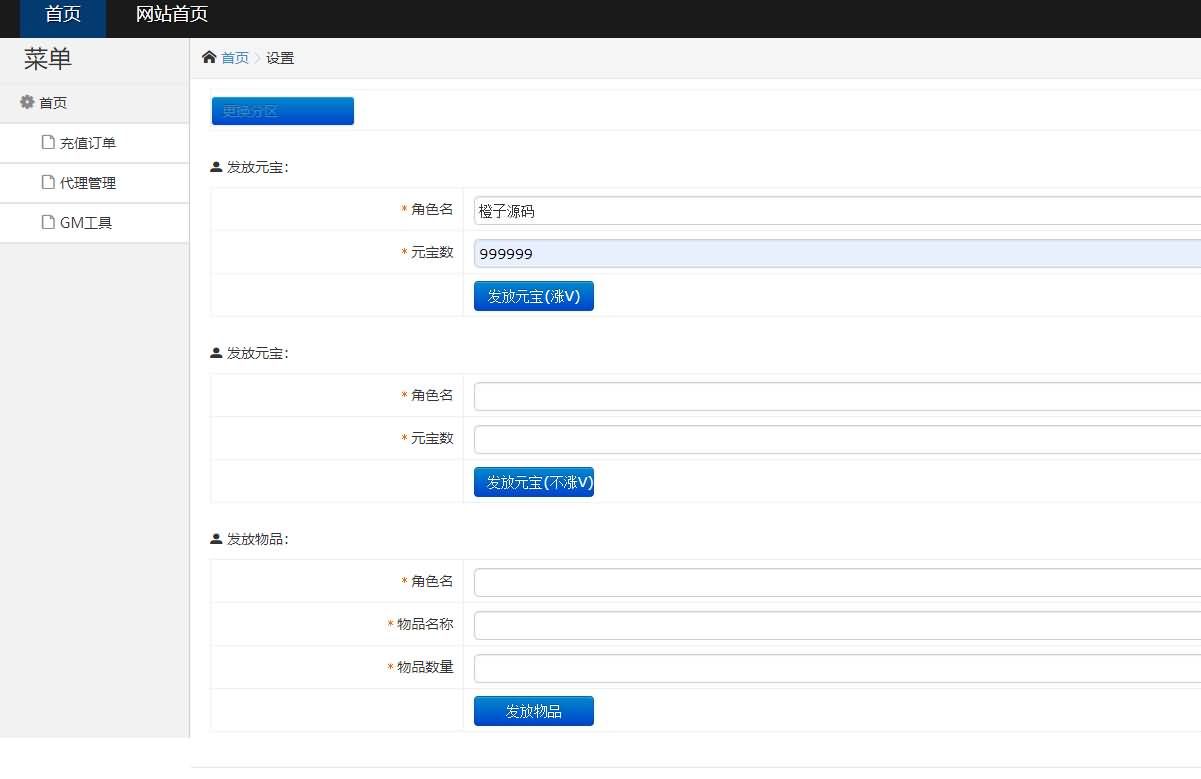
Task: Click the 物品名称 input field
Action: pyautogui.click(x=836, y=625)
